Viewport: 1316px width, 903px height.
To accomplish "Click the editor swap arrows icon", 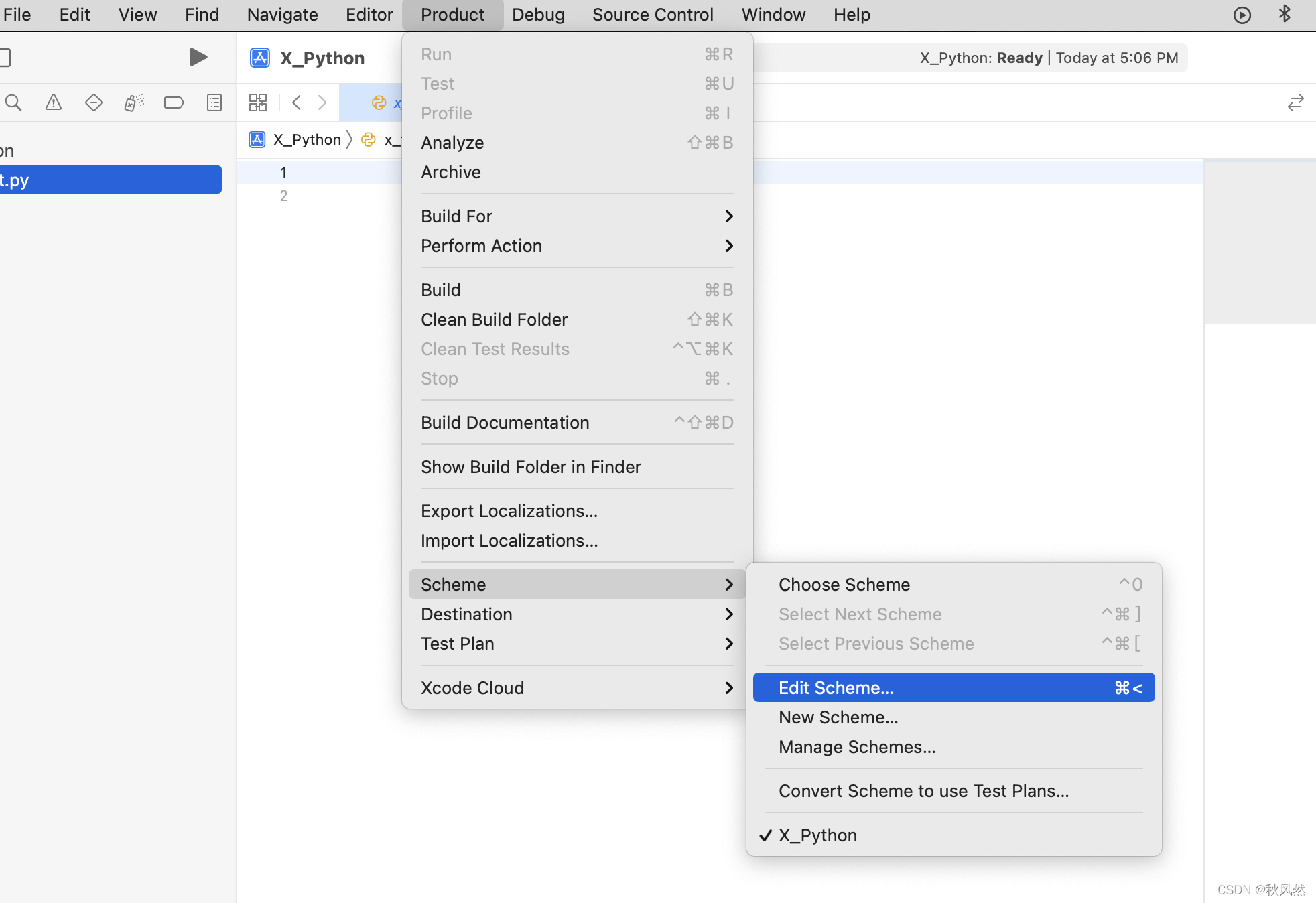I will click(1295, 102).
